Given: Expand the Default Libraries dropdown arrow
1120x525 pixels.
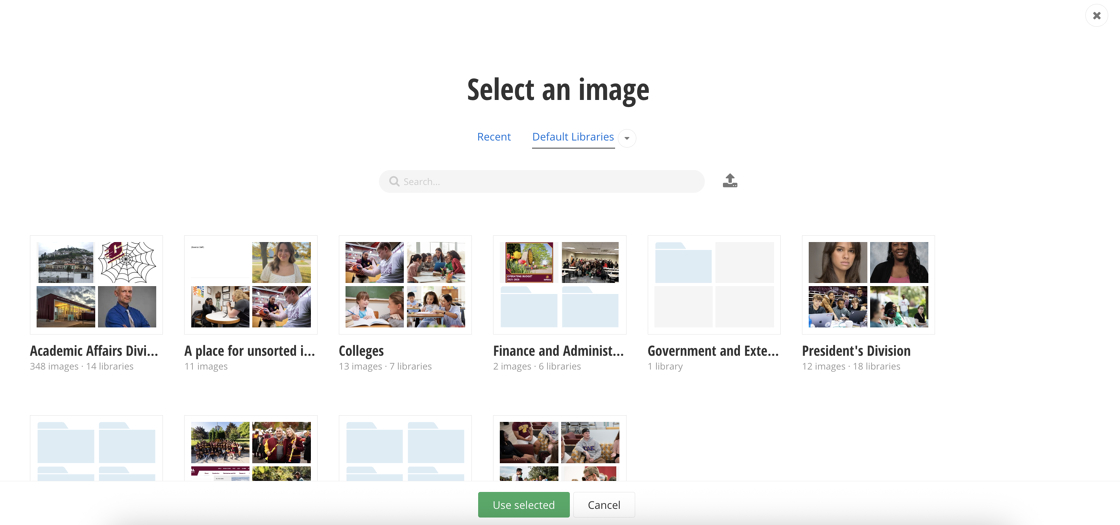Looking at the screenshot, I should click(627, 138).
